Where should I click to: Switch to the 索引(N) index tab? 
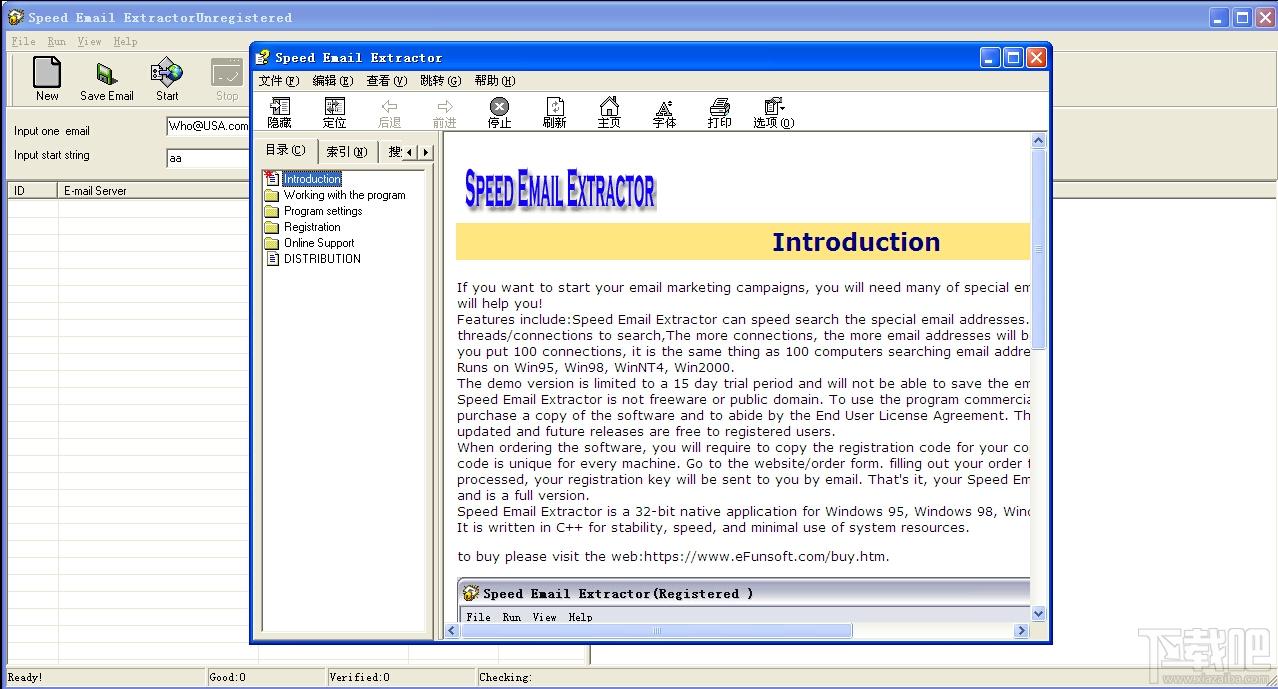point(347,152)
